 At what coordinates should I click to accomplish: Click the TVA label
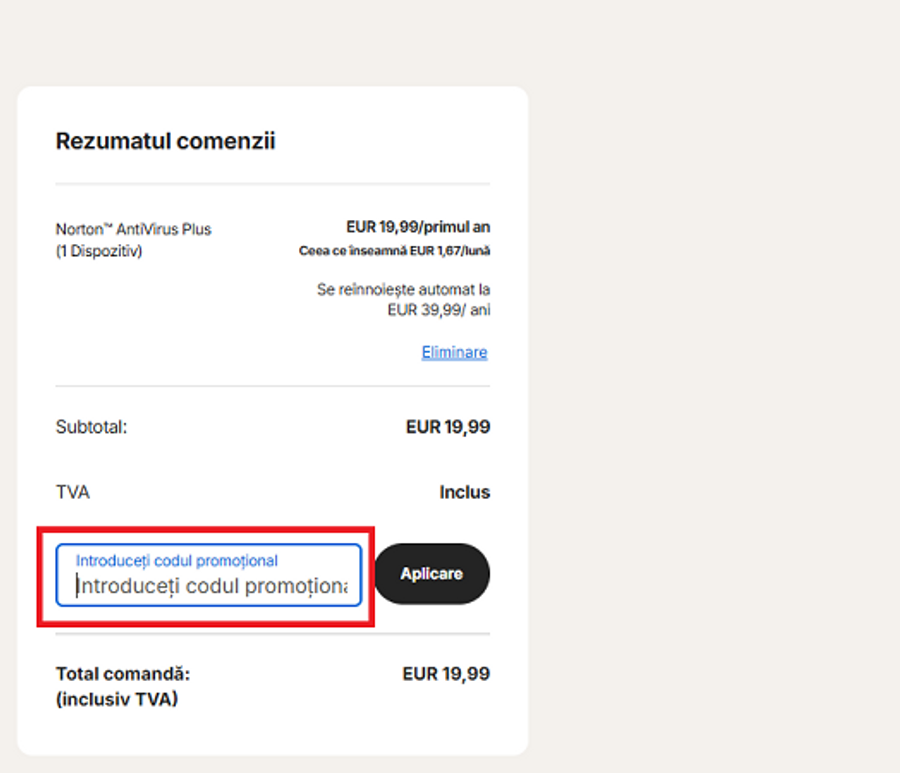click(x=72, y=492)
